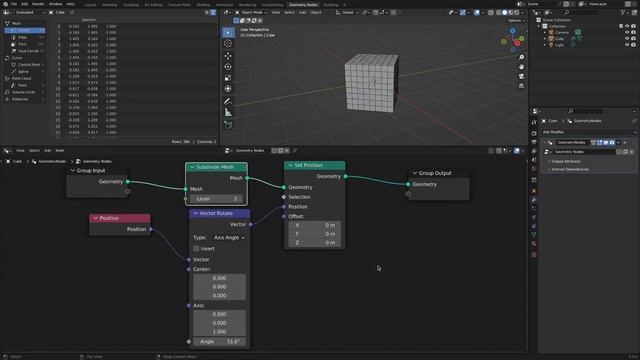Toggle the camera view icon in viewport

521,76
